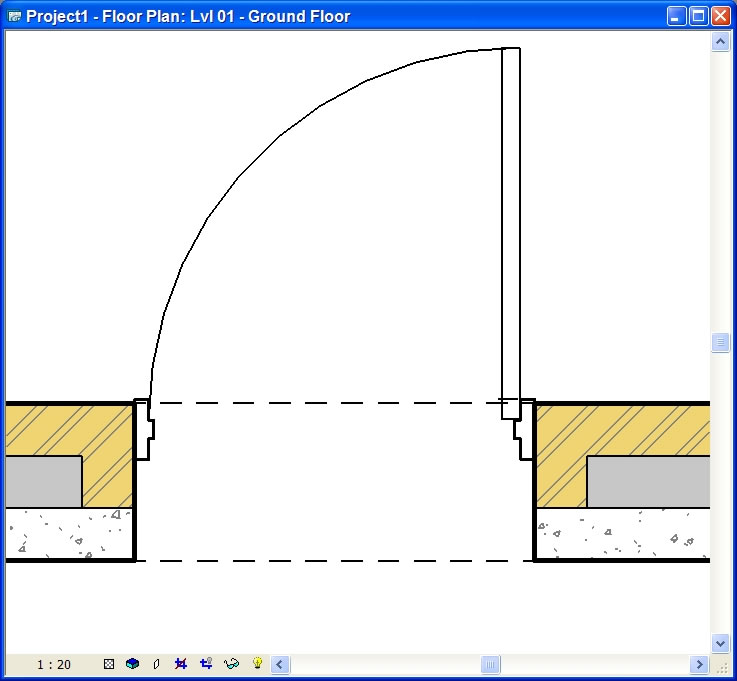Click the Show Crop Region icon
The height and width of the screenshot is (681, 737).
[206, 664]
